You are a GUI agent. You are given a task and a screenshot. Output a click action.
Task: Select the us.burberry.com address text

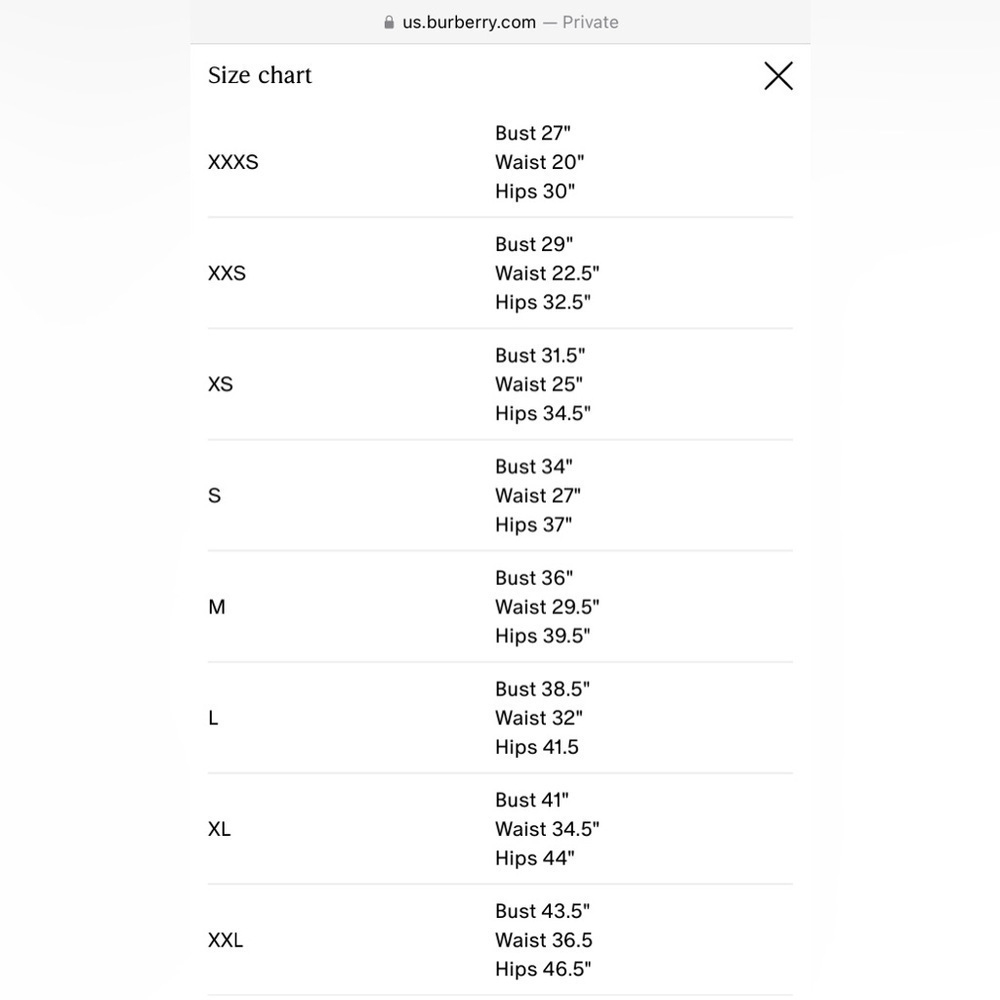(469, 22)
